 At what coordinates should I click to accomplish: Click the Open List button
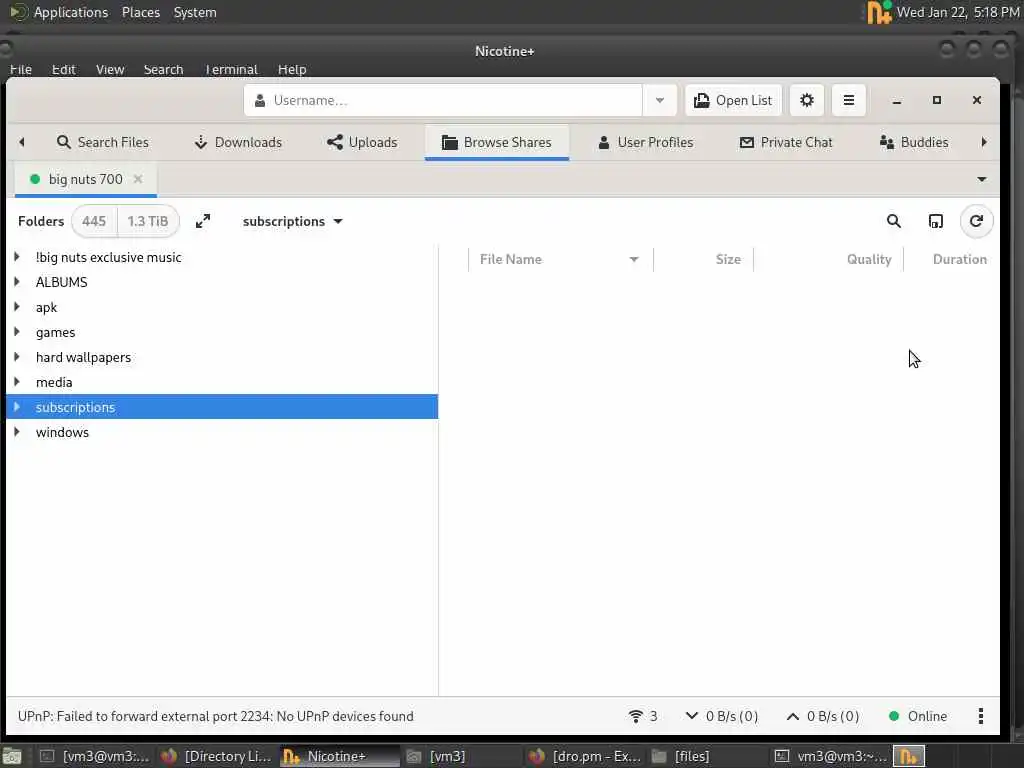point(733,101)
